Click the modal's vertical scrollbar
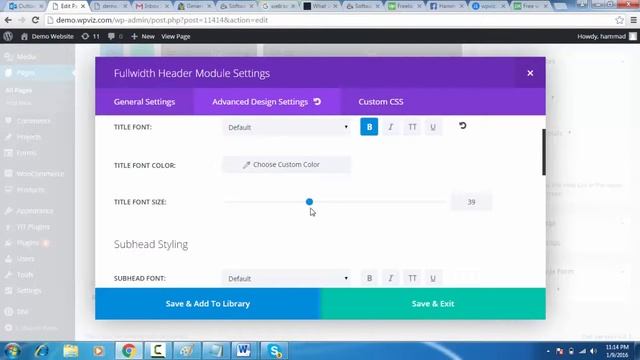This screenshot has height=360, width=640. [544, 152]
